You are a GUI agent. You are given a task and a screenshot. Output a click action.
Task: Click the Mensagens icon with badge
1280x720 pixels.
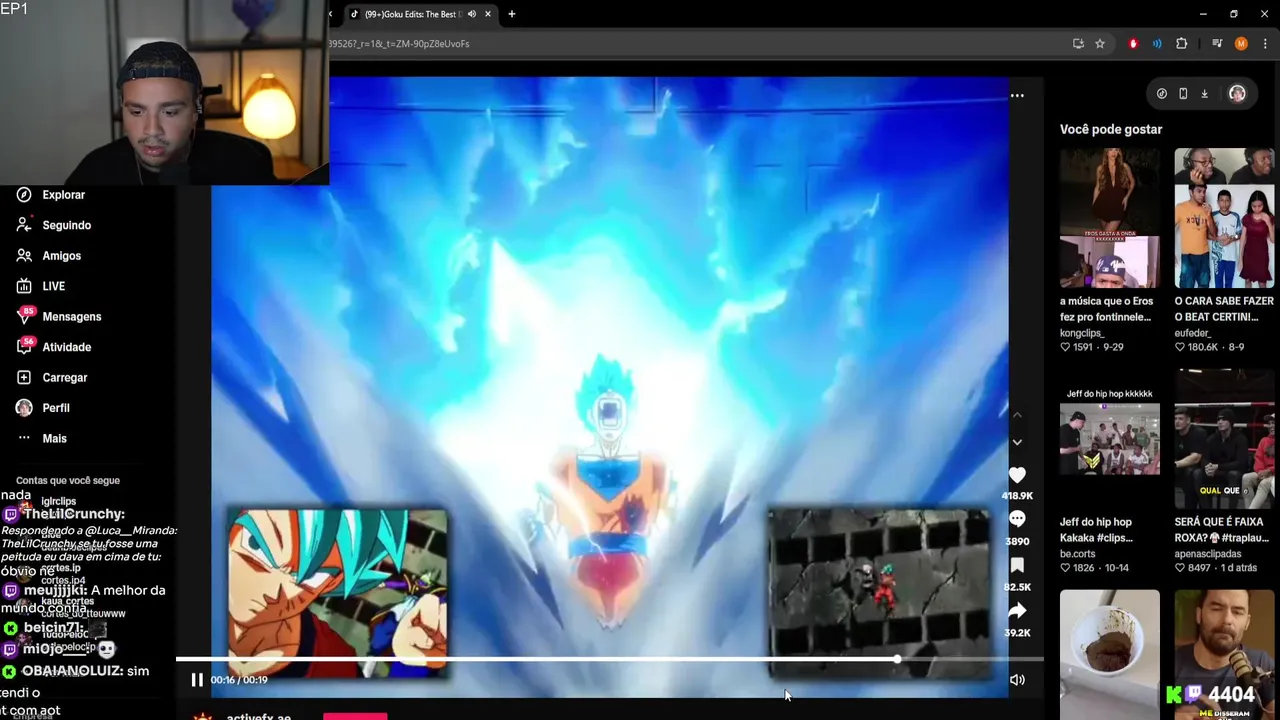[25, 315]
